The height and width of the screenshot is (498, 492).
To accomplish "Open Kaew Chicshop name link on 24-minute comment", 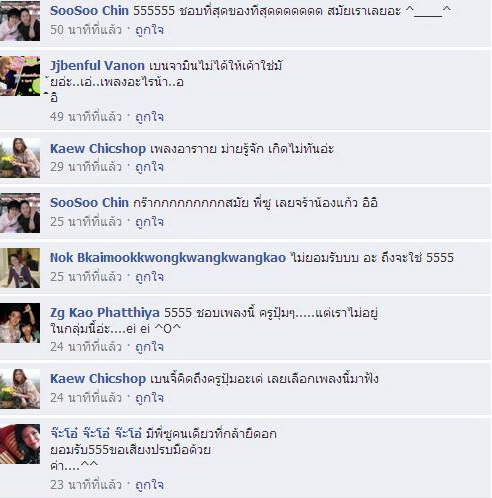I will (x=98, y=379).
